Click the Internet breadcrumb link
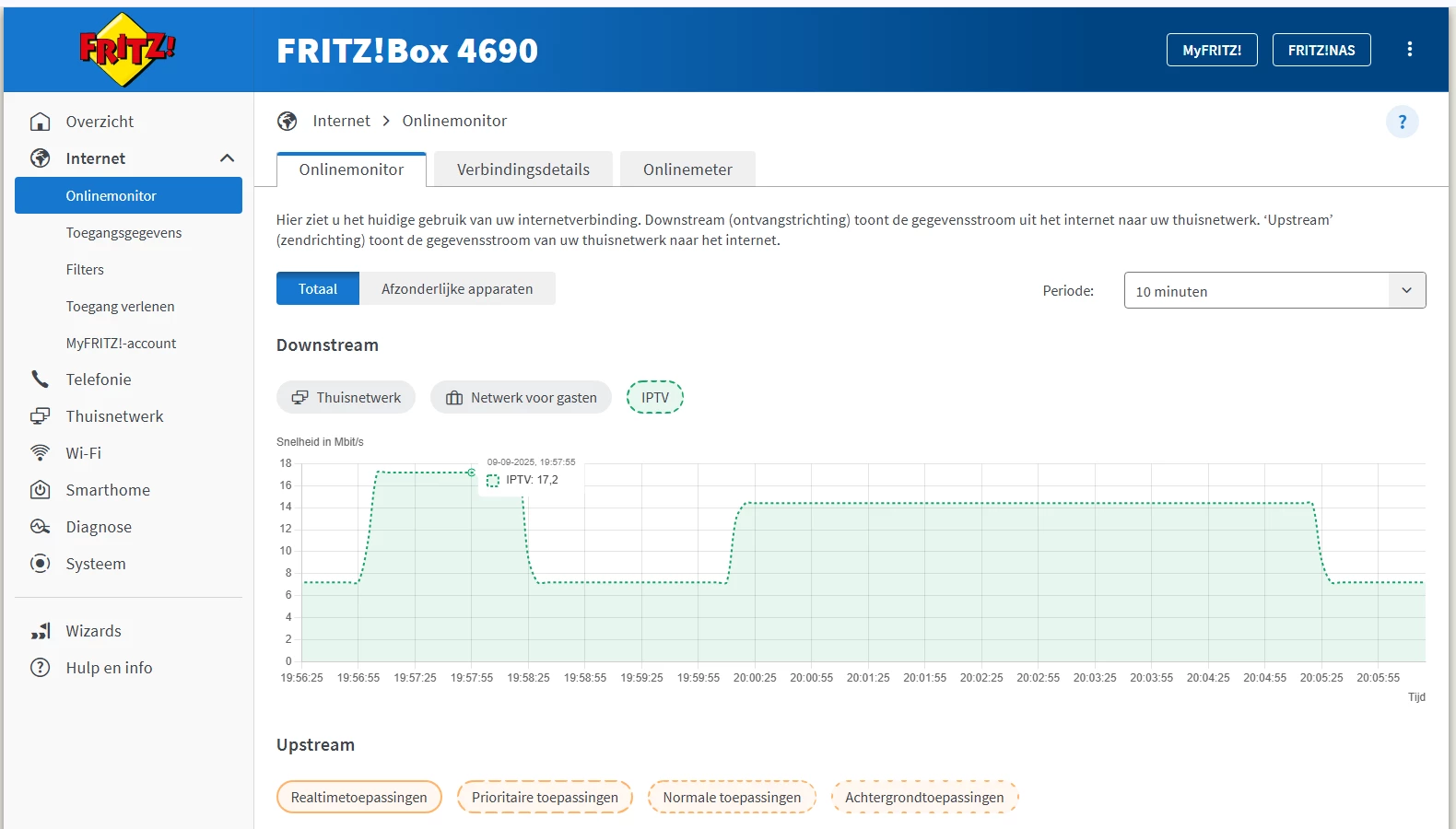1456x829 pixels. [341, 121]
